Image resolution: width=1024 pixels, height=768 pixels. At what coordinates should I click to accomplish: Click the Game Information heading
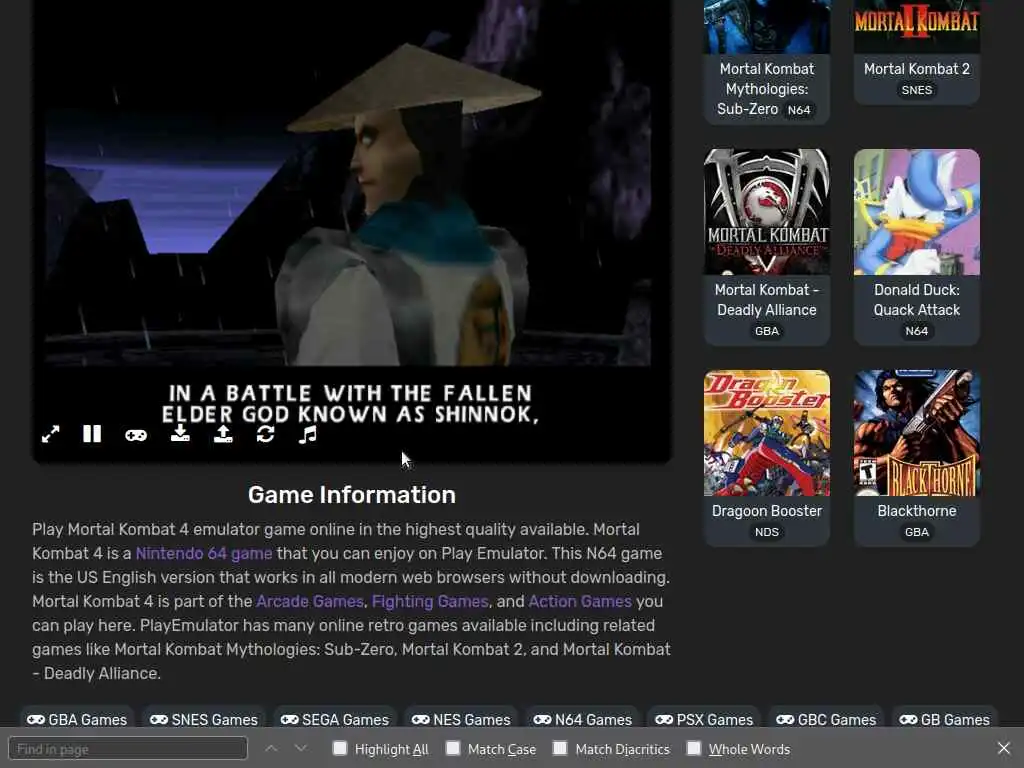[351, 495]
